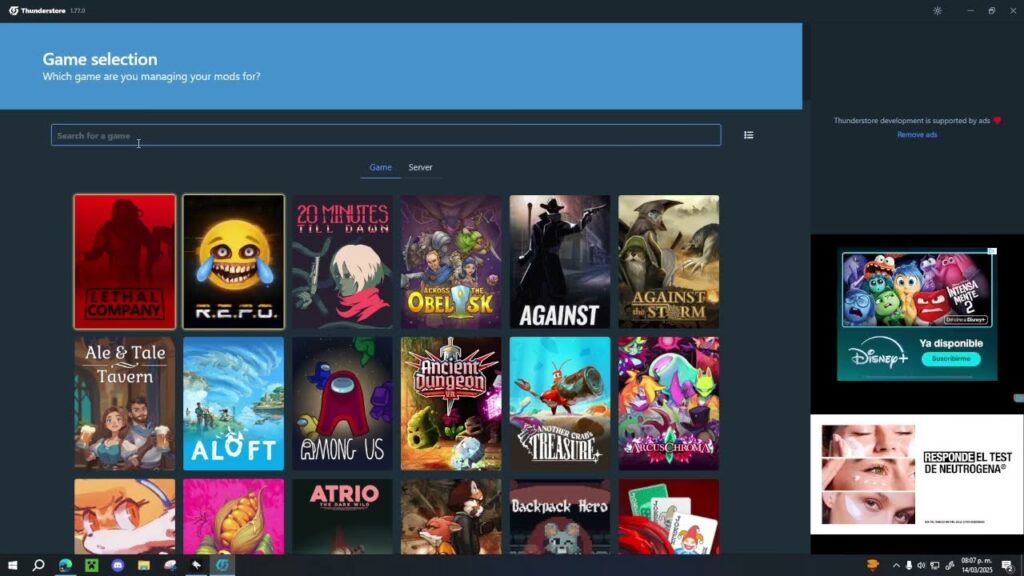1024x576 pixels.
Task: Click the Thunderstore icon in the taskbar
Action: click(222, 565)
